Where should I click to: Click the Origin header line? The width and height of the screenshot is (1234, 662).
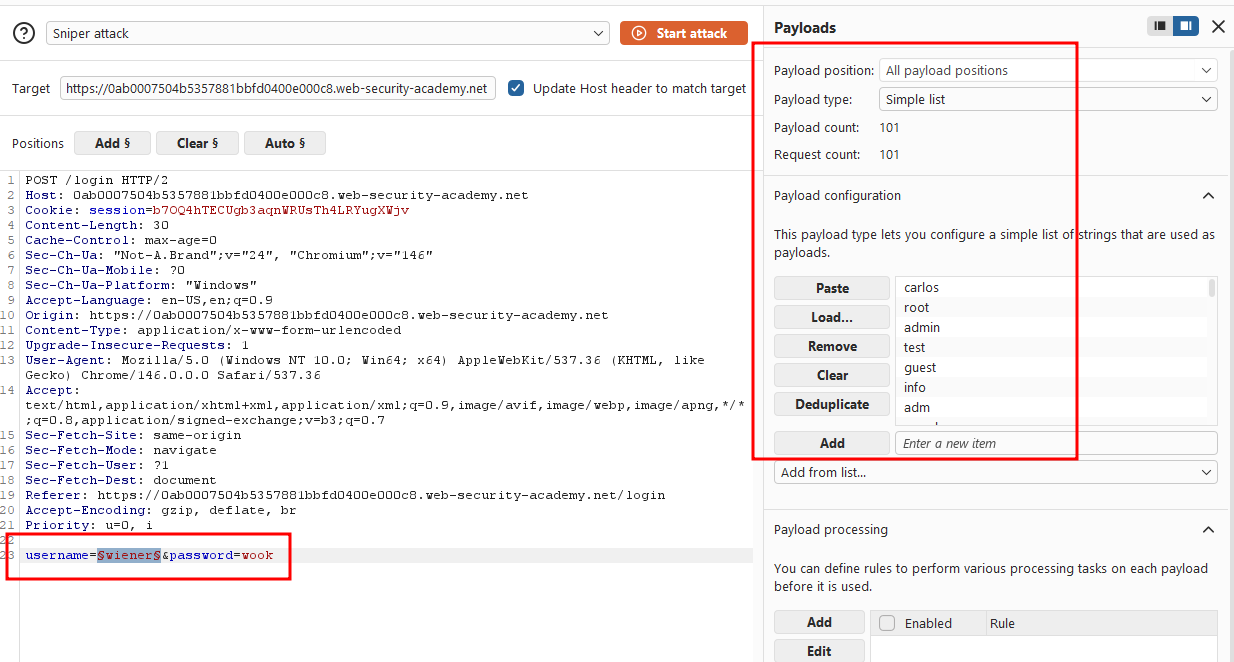[317, 315]
